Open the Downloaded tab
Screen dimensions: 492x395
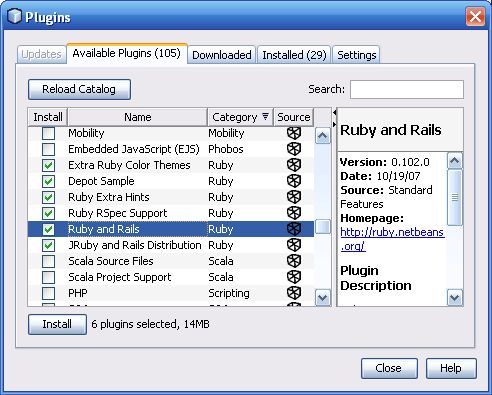click(x=222, y=55)
